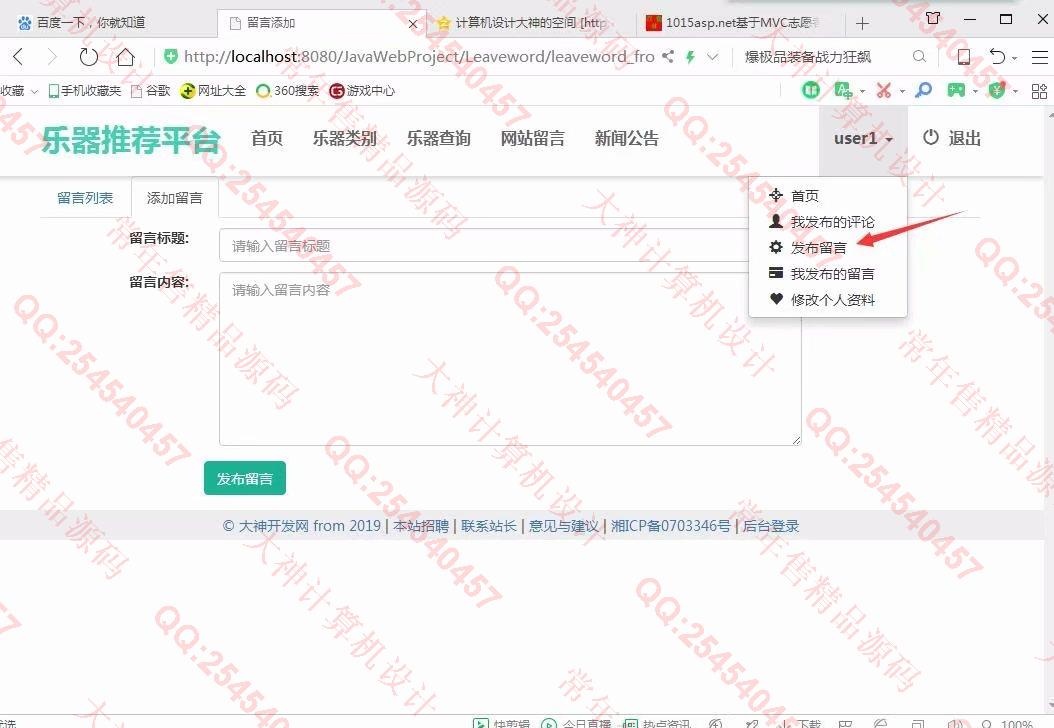Open dropdown beside the scissors screenshot icon
This screenshot has width=1054, height=728.
[x=902, y=91]
